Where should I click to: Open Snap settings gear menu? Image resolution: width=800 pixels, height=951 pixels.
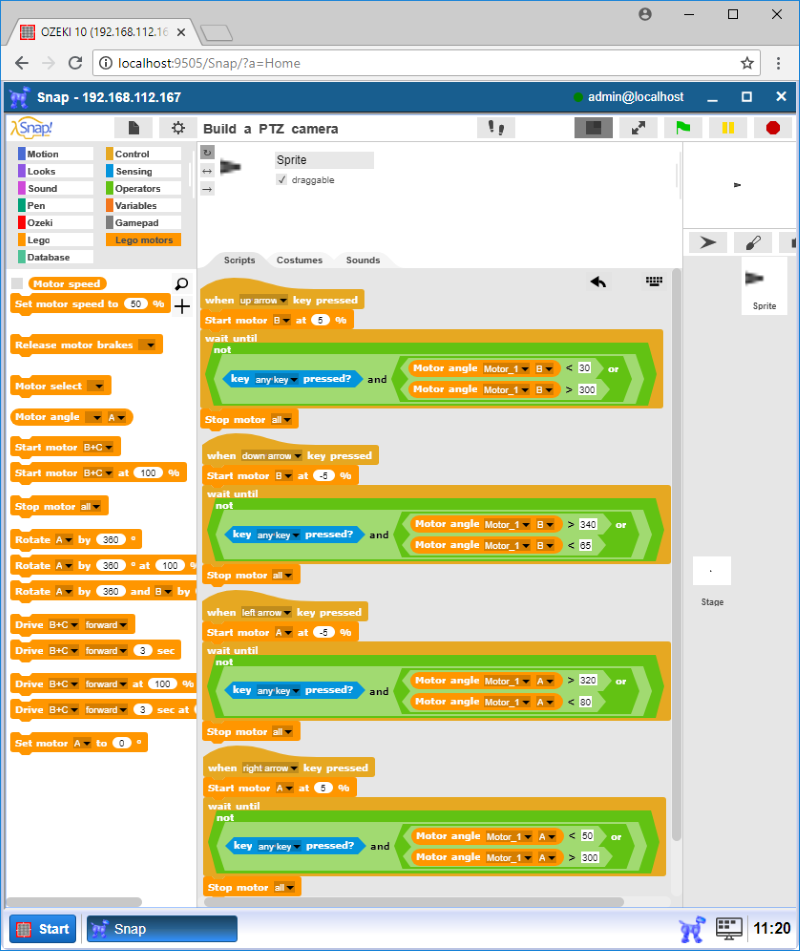[x=178, y=128]
